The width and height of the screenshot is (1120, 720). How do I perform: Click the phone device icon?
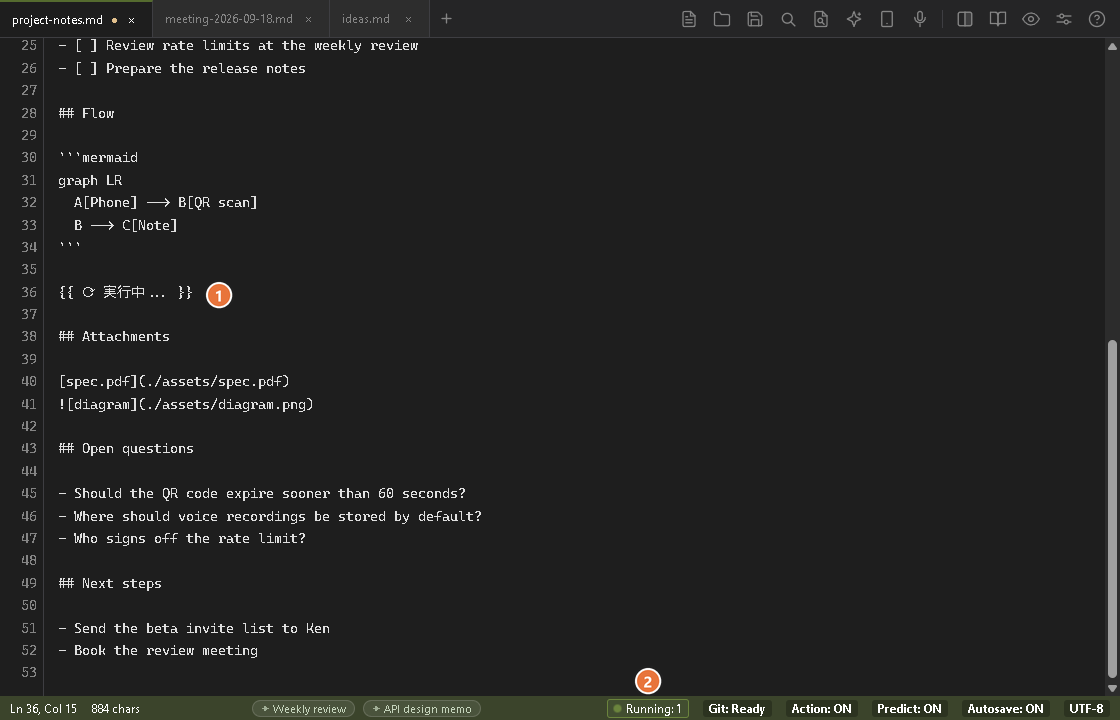[x=886, y=19]
